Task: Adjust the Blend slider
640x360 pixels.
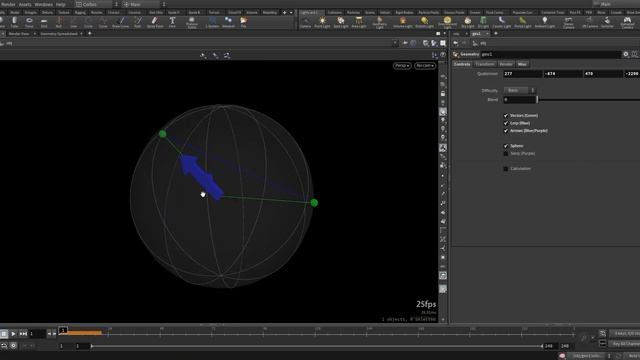Action: 588,100
